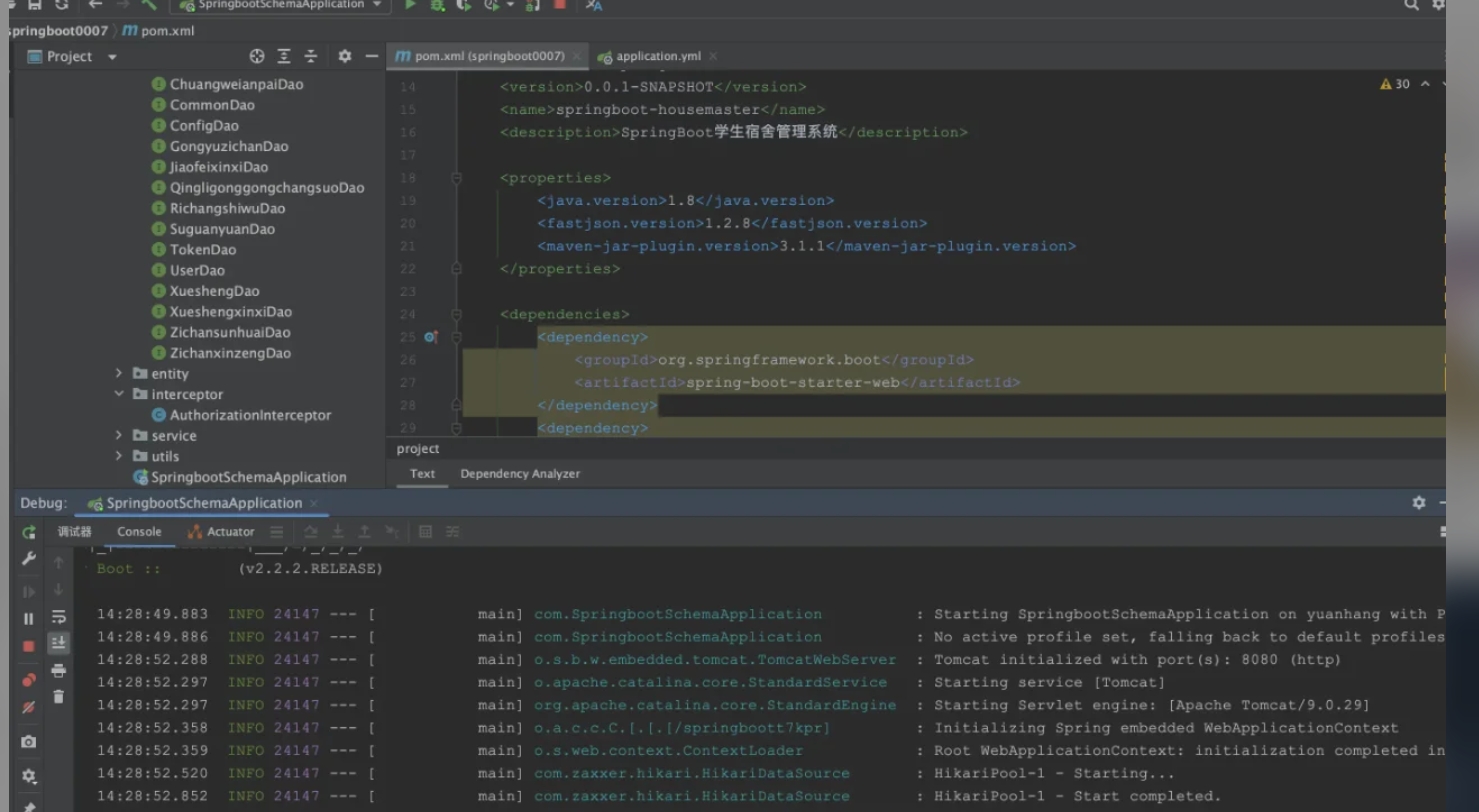
Task: Open SpringbootSchemaApplication run configuration dropdown
Action: tap(279, 5)
